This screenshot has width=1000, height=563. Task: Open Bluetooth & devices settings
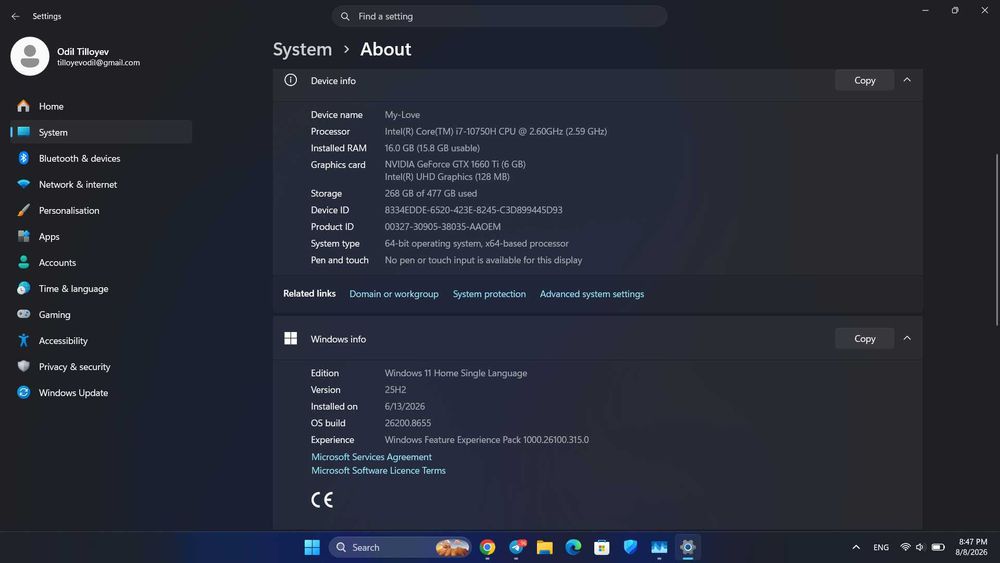click(x=101, y=158)
